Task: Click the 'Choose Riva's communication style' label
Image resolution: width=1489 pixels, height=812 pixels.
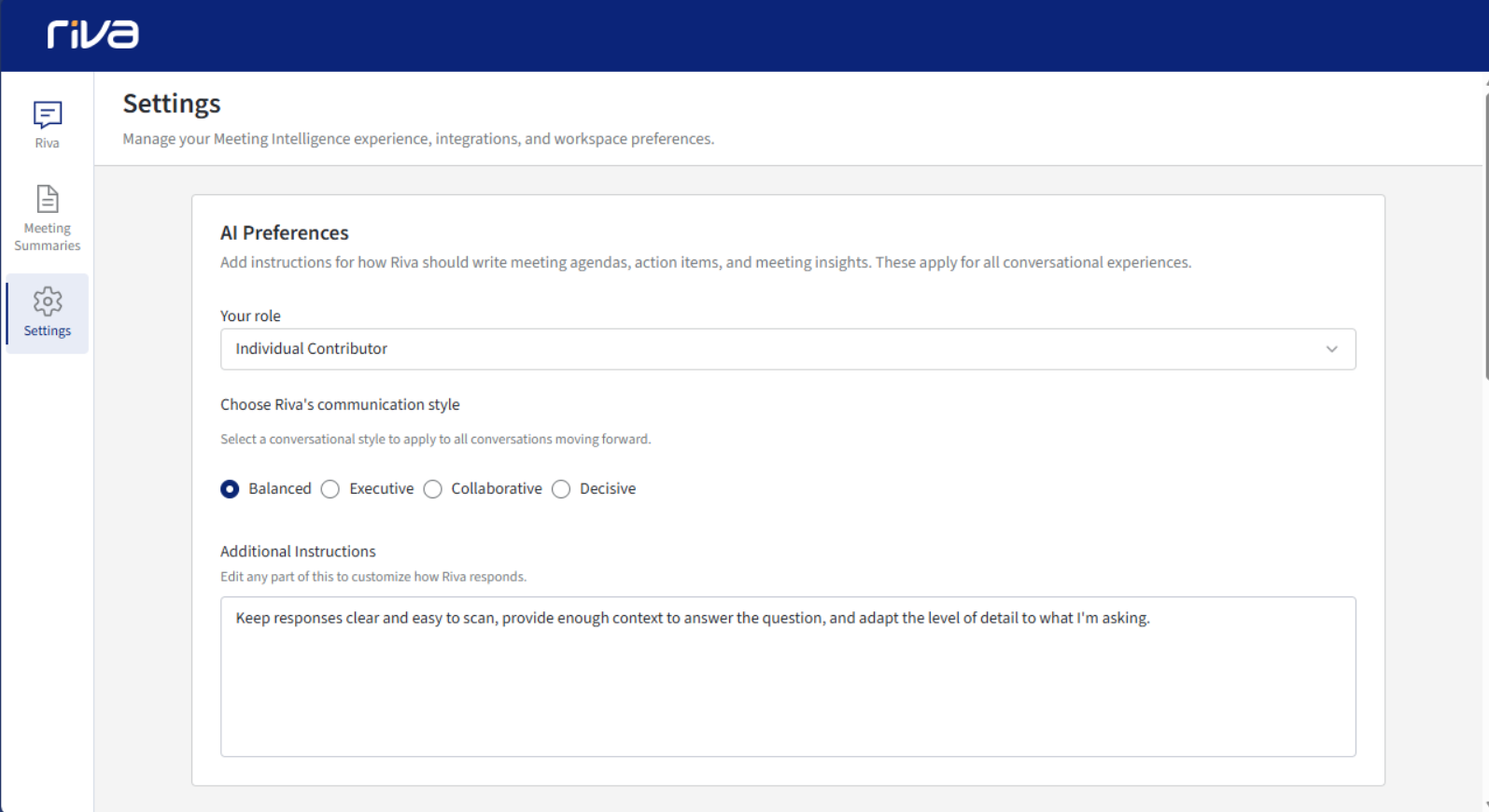Action: [x=340, y=404]
